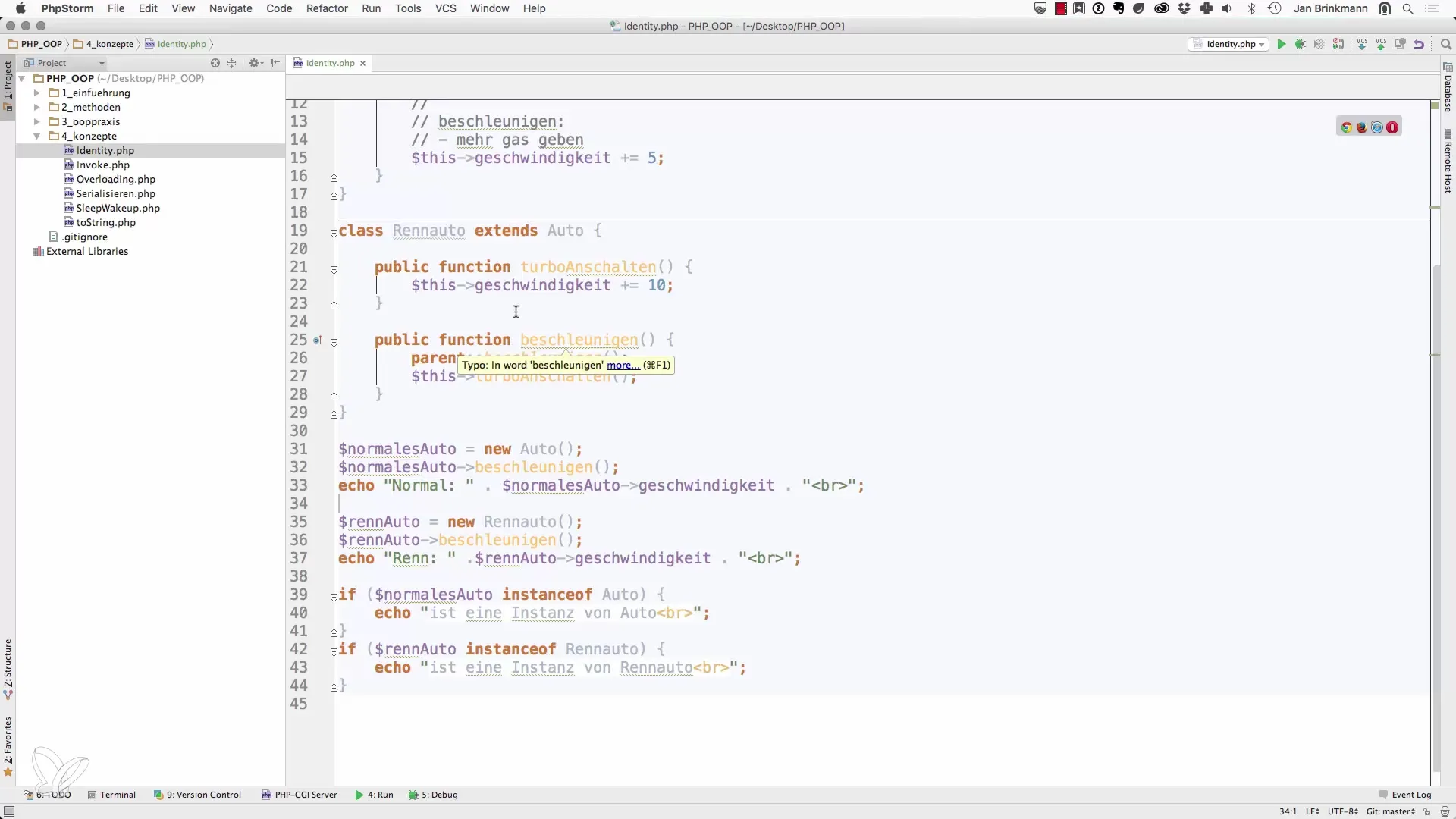1456x819 pixels.
Task: Open the Database tool window
Action: tap(1448, 89)
